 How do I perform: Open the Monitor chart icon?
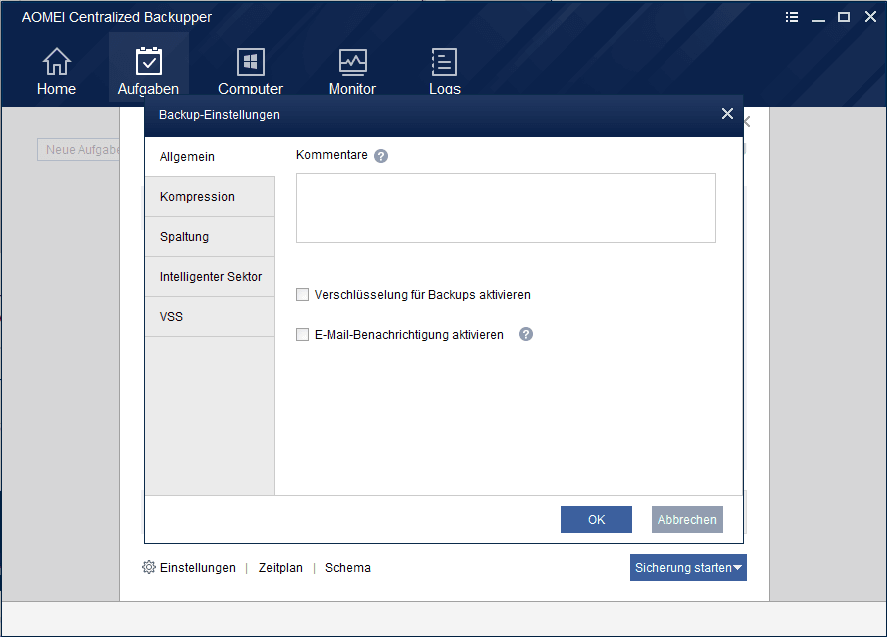coord(352,62)
